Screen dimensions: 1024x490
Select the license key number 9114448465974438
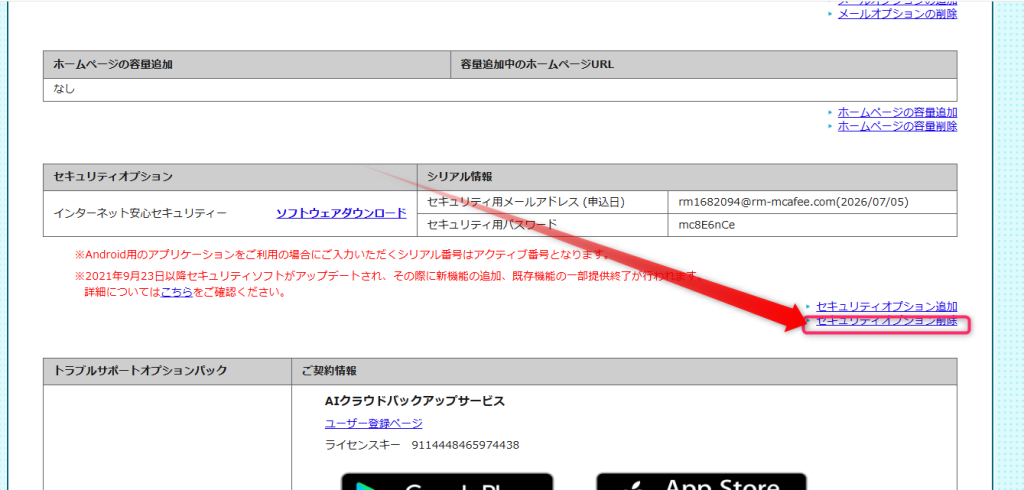[465, 446]
